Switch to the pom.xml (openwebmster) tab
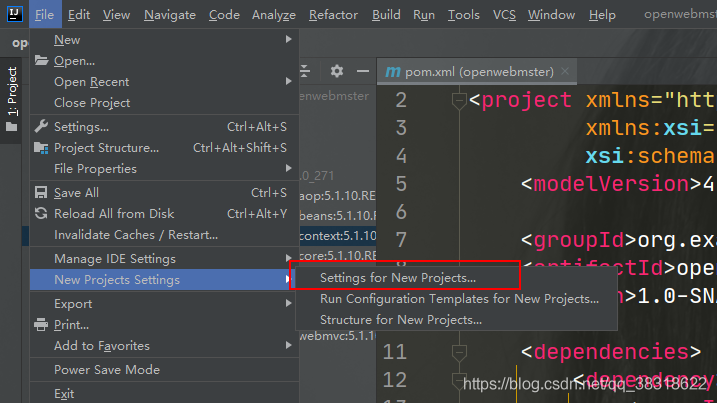717x403 pixels. coord(476,71)
